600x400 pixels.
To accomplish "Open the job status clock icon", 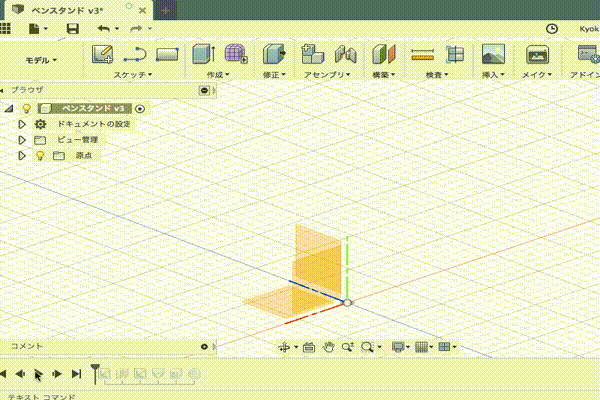I will pos(551,29).
